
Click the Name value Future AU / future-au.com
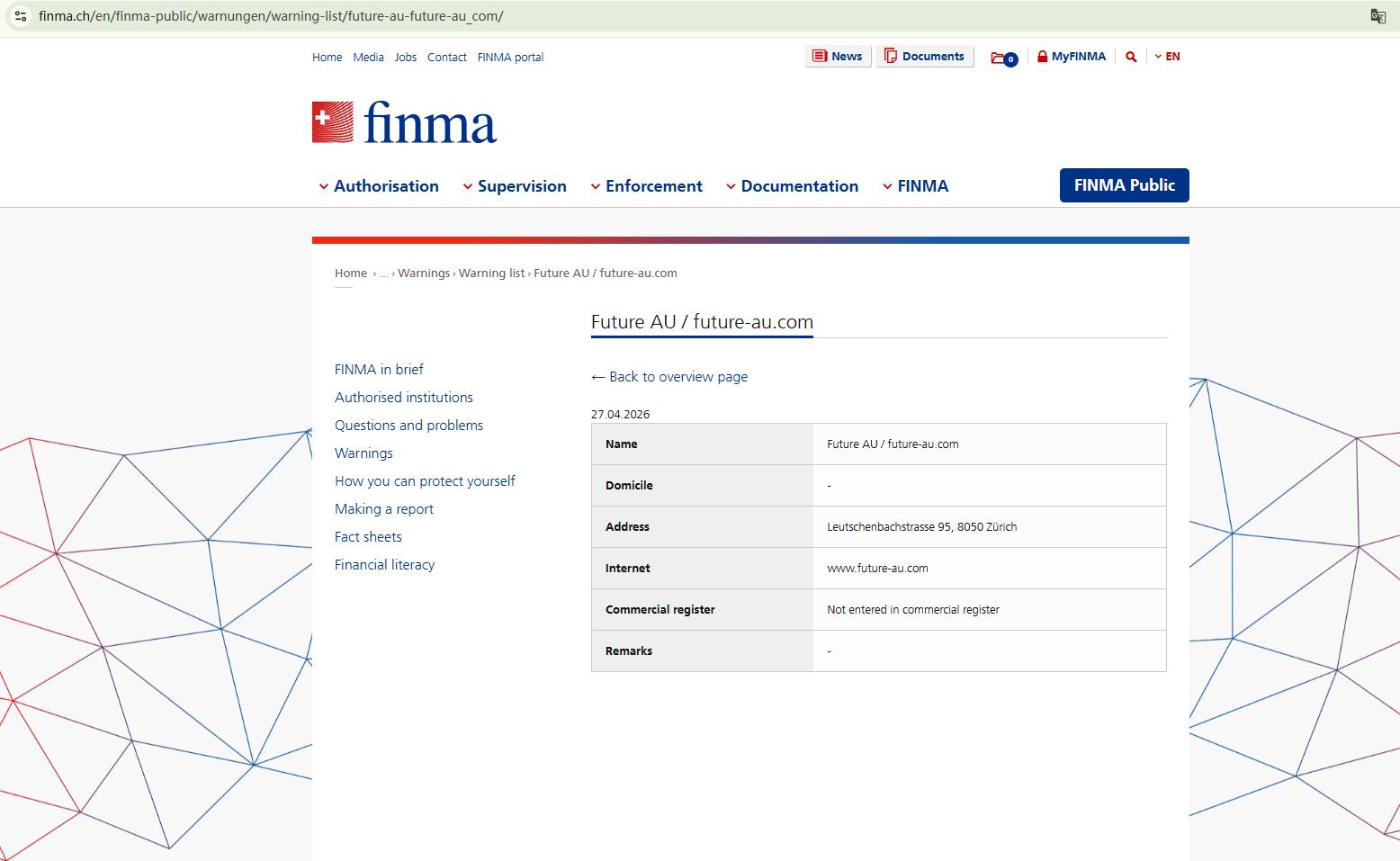click(893, 444)
